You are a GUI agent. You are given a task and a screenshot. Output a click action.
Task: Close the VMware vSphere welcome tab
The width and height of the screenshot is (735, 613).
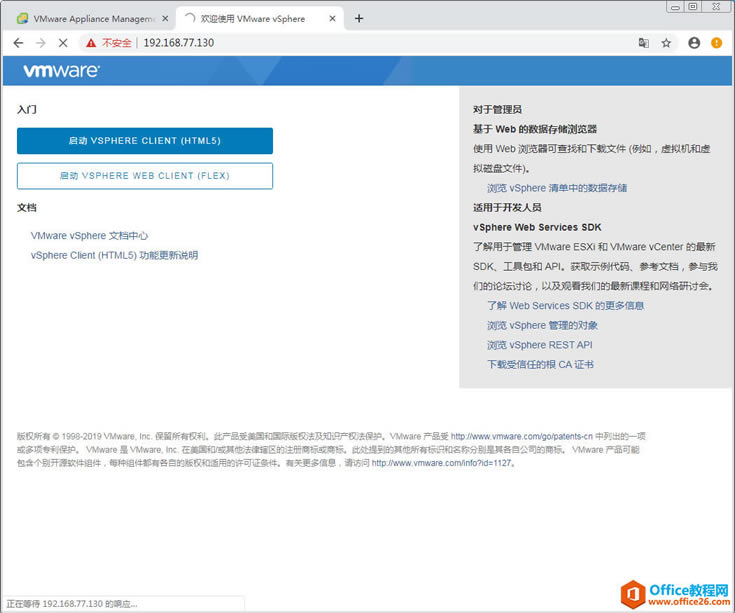pos(332,19)
